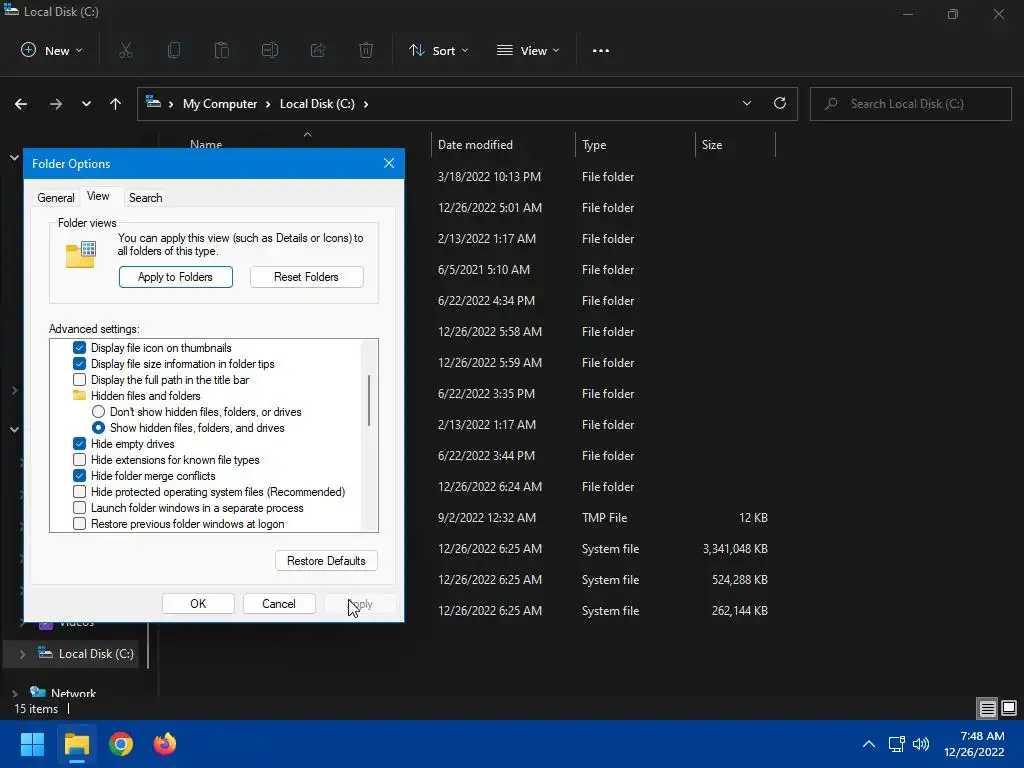Image resolution: width=1024 pixels, height=768 pixels.
Task: Select Show hidden files, folders, and drives
Action: (98, 428)
